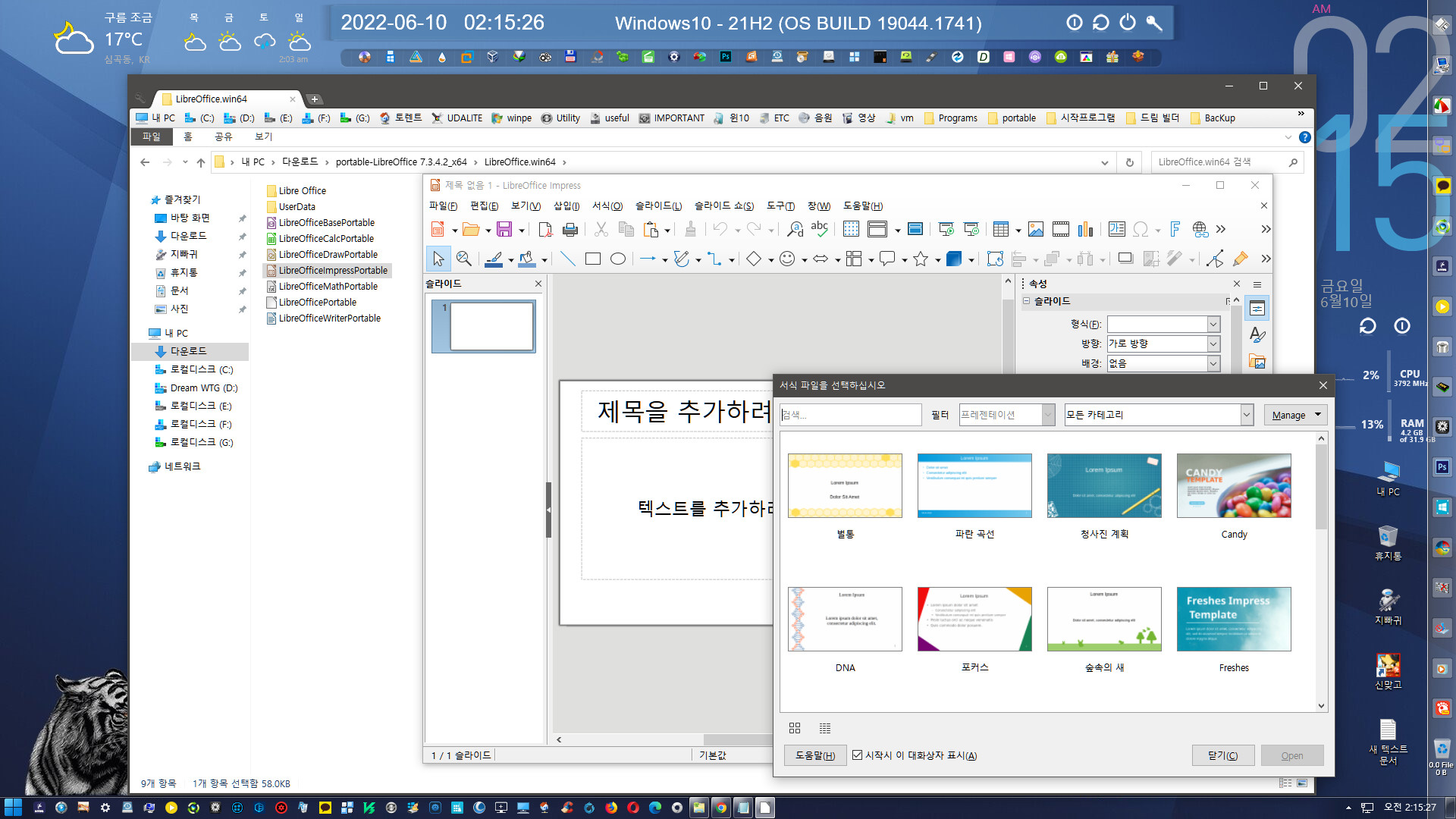The height and width of the screenshot is (819, 1456).
Task: Click the Insert Table icon
Action: pos(1001,229)
